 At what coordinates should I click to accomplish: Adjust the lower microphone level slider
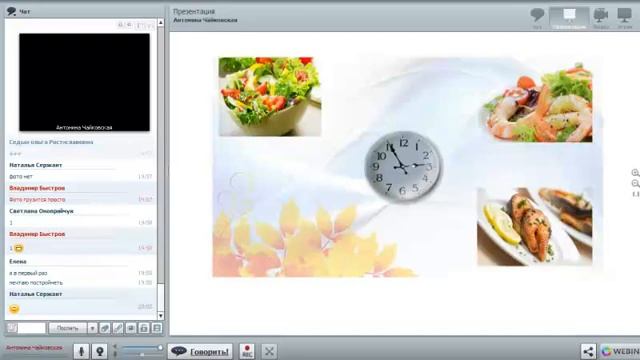coord(141,355)
